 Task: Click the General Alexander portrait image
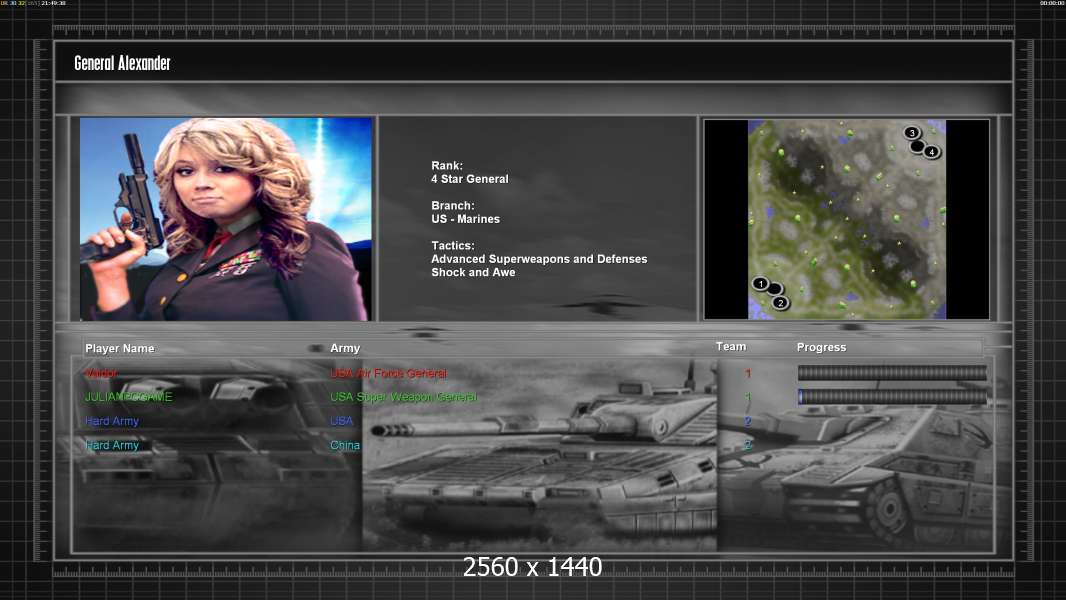click(226, 219)
